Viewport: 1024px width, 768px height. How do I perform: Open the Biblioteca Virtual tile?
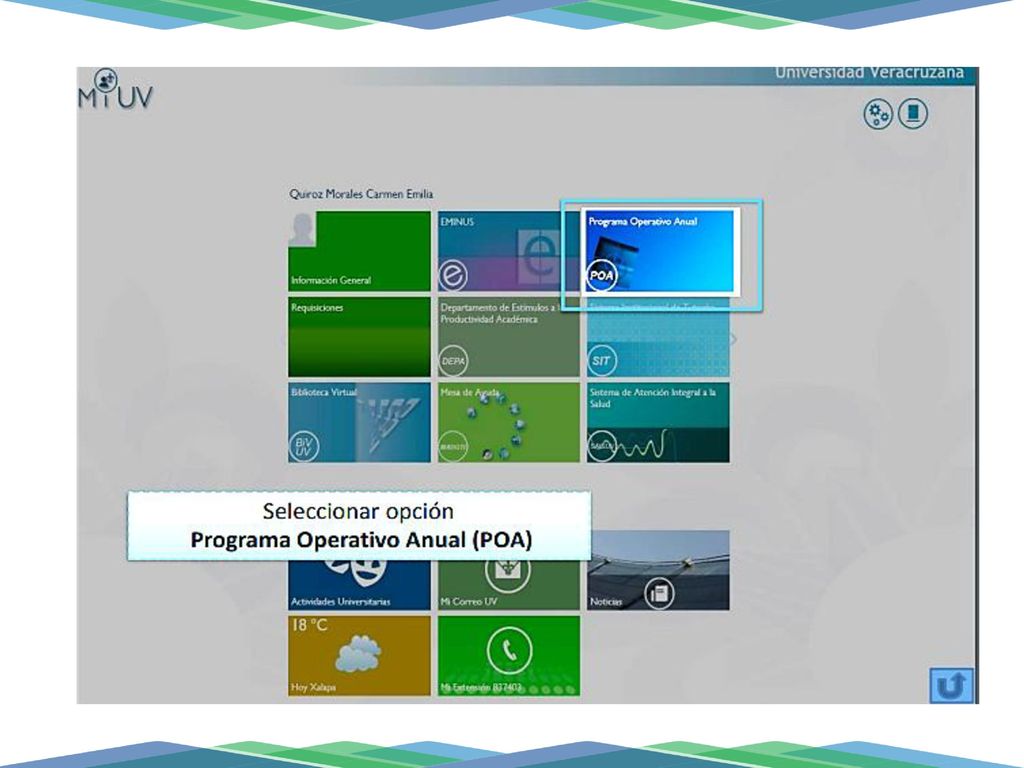[359, 423]
